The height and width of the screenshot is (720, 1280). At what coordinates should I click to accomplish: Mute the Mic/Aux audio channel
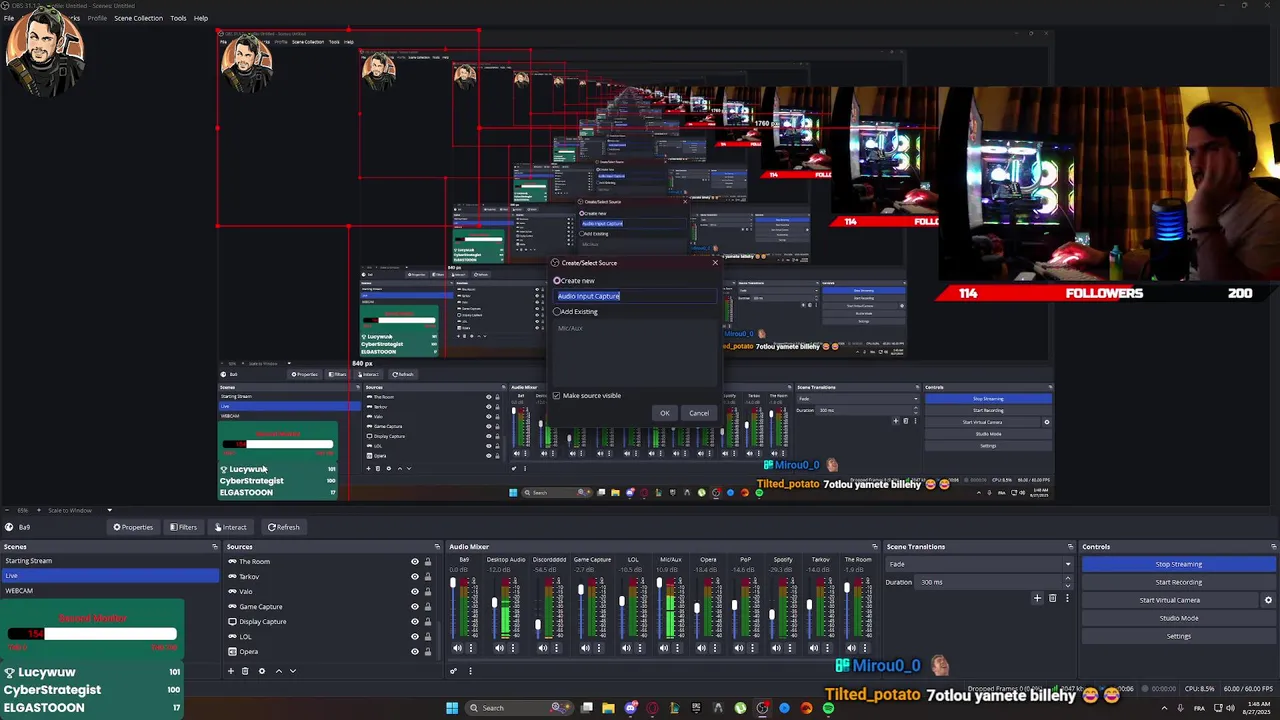664,648
